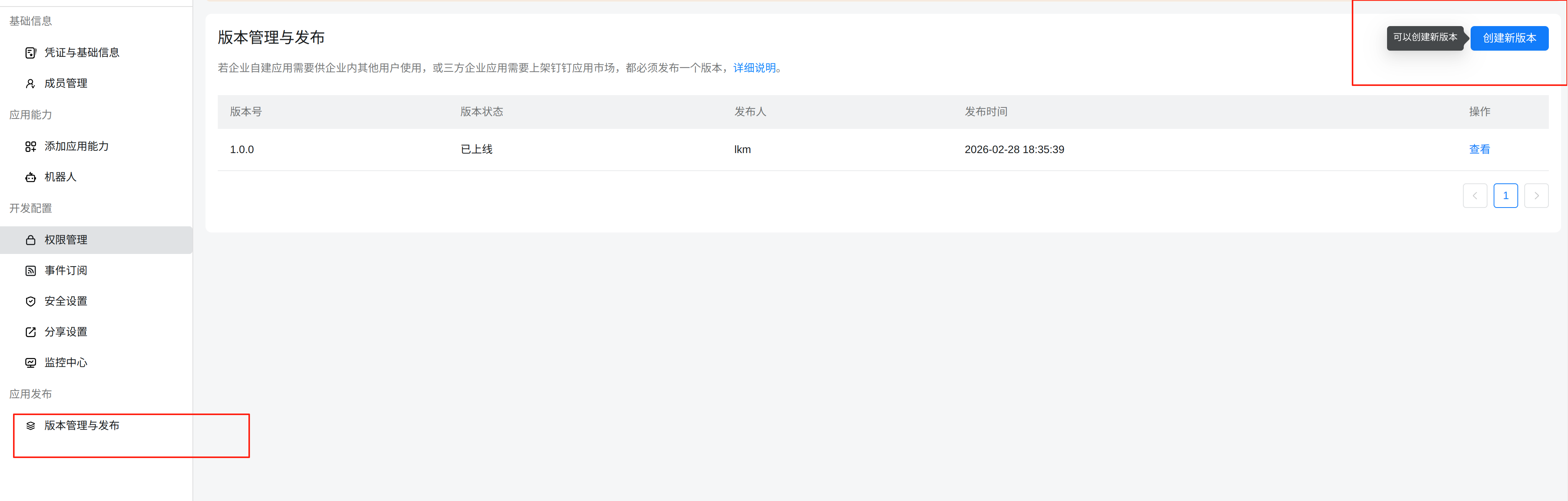
Task: Open 监控中心 menu item
Action: tap(66, 363)
